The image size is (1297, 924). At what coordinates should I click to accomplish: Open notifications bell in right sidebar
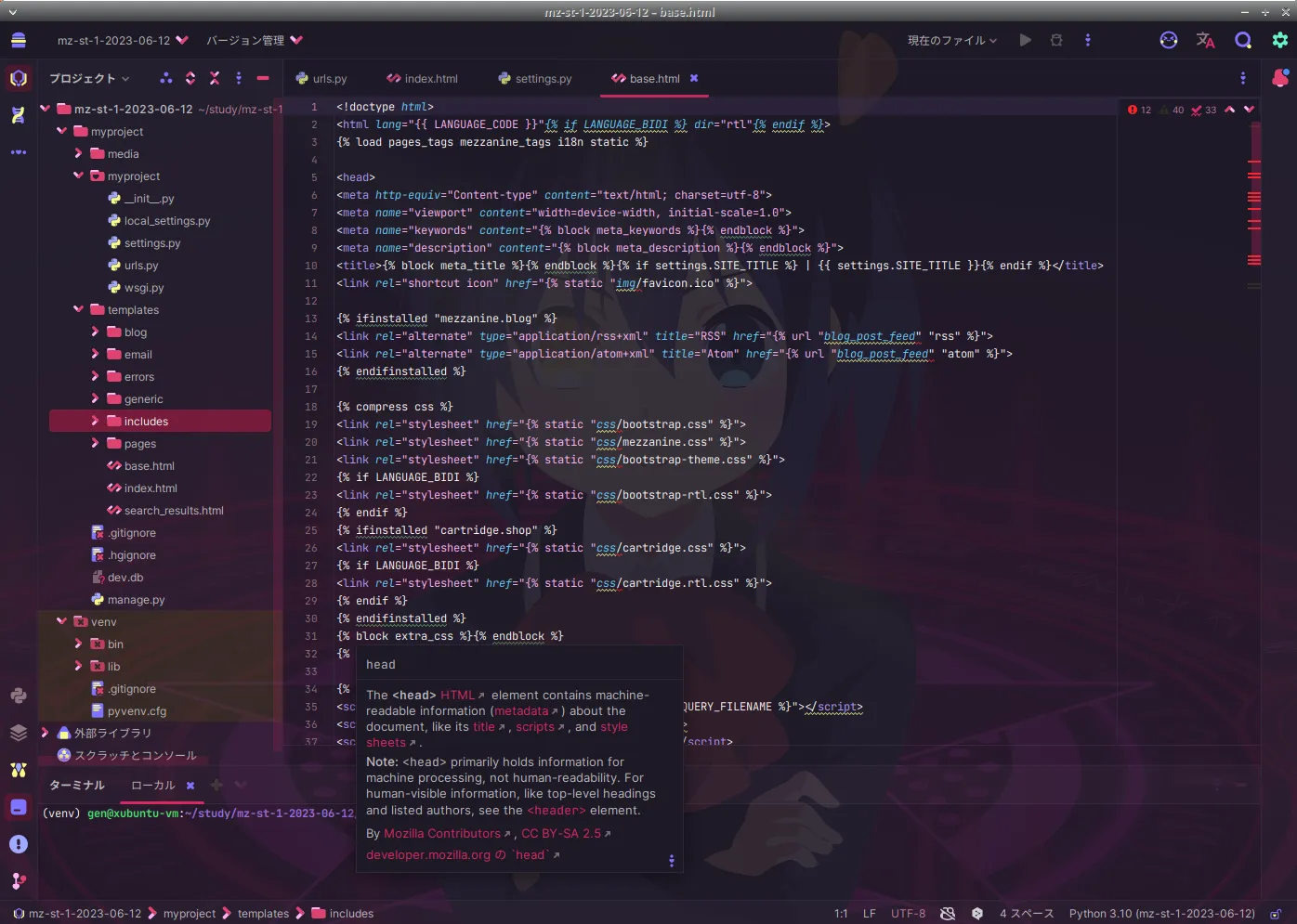coord(1279,79)
